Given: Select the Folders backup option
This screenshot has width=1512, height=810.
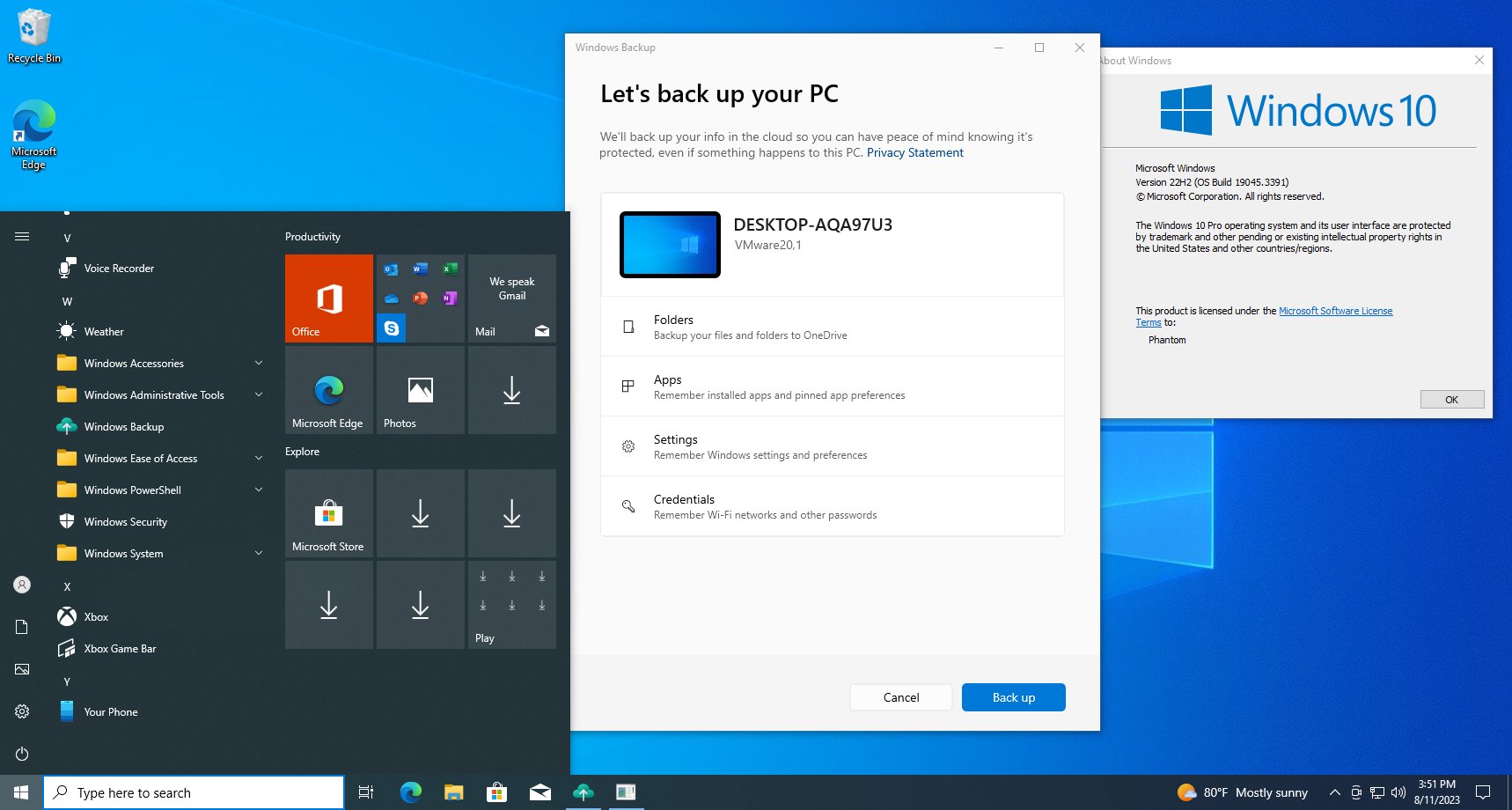Looking at the screenshot, I should (832, 327).
